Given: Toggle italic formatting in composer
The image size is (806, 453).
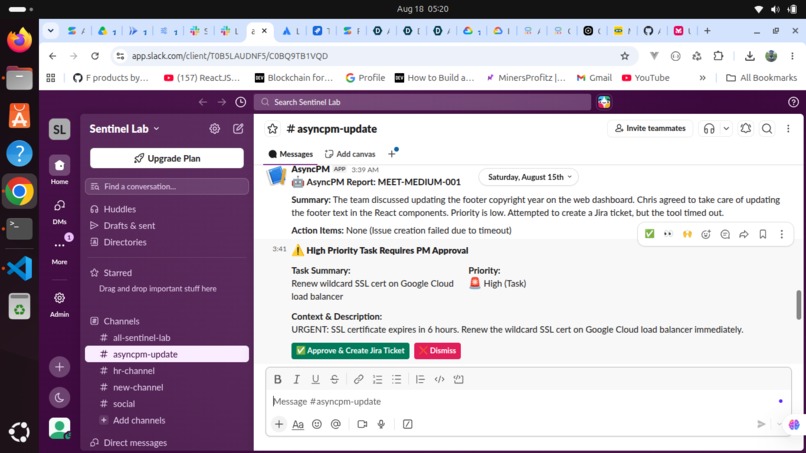Looking at the screenshot, I should 297,379.
